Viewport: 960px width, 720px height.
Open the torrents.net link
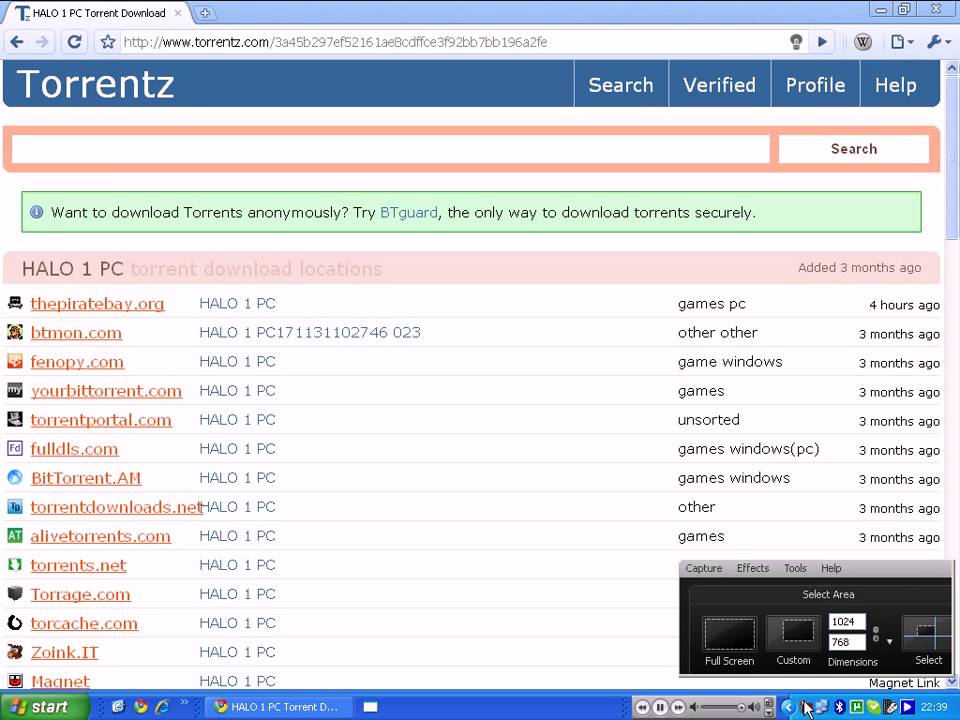tap(78, 565)
